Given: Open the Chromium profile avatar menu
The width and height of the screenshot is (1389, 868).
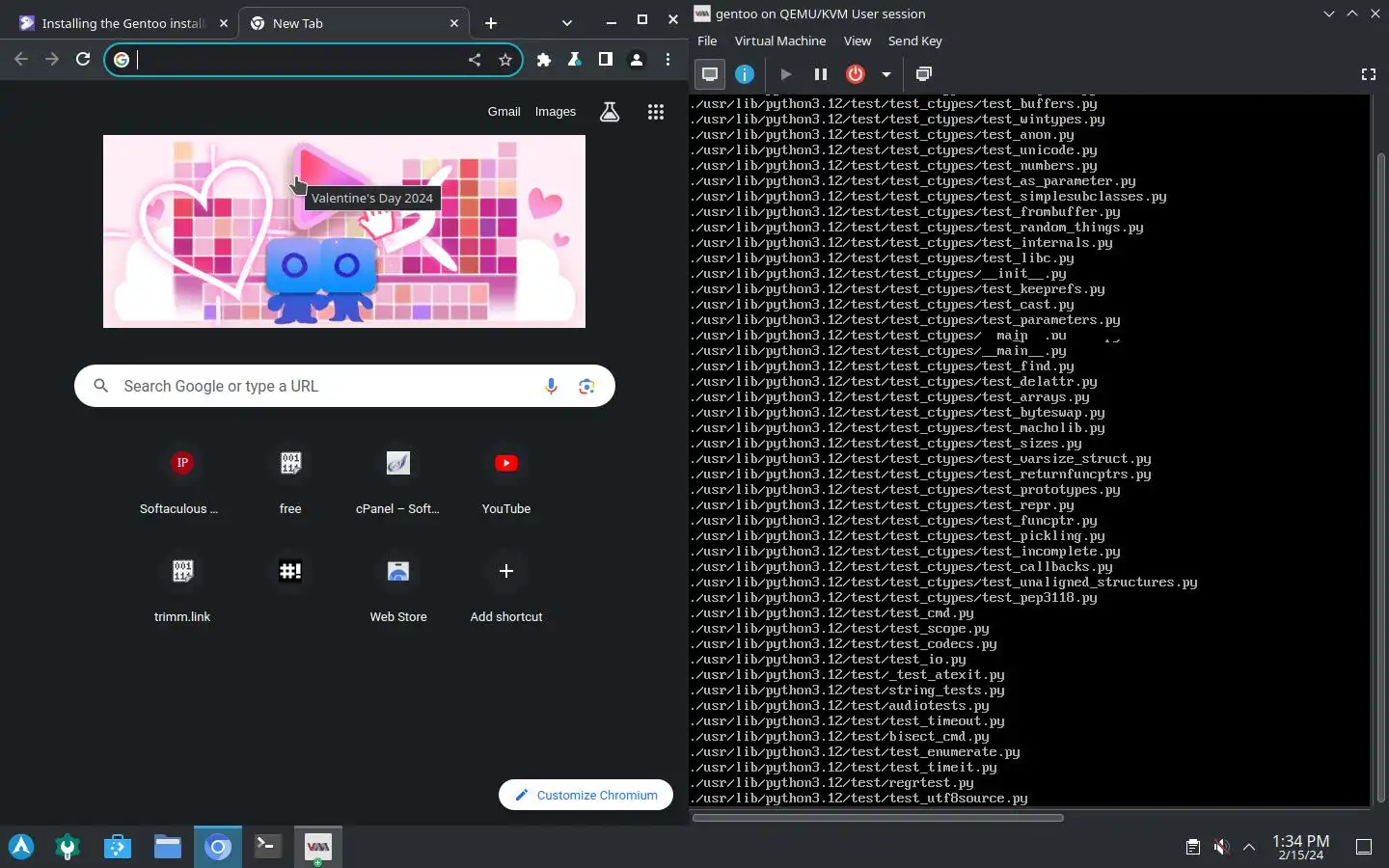Looking at the screenshot, I should pyautogui.click(x=637, y=60).
